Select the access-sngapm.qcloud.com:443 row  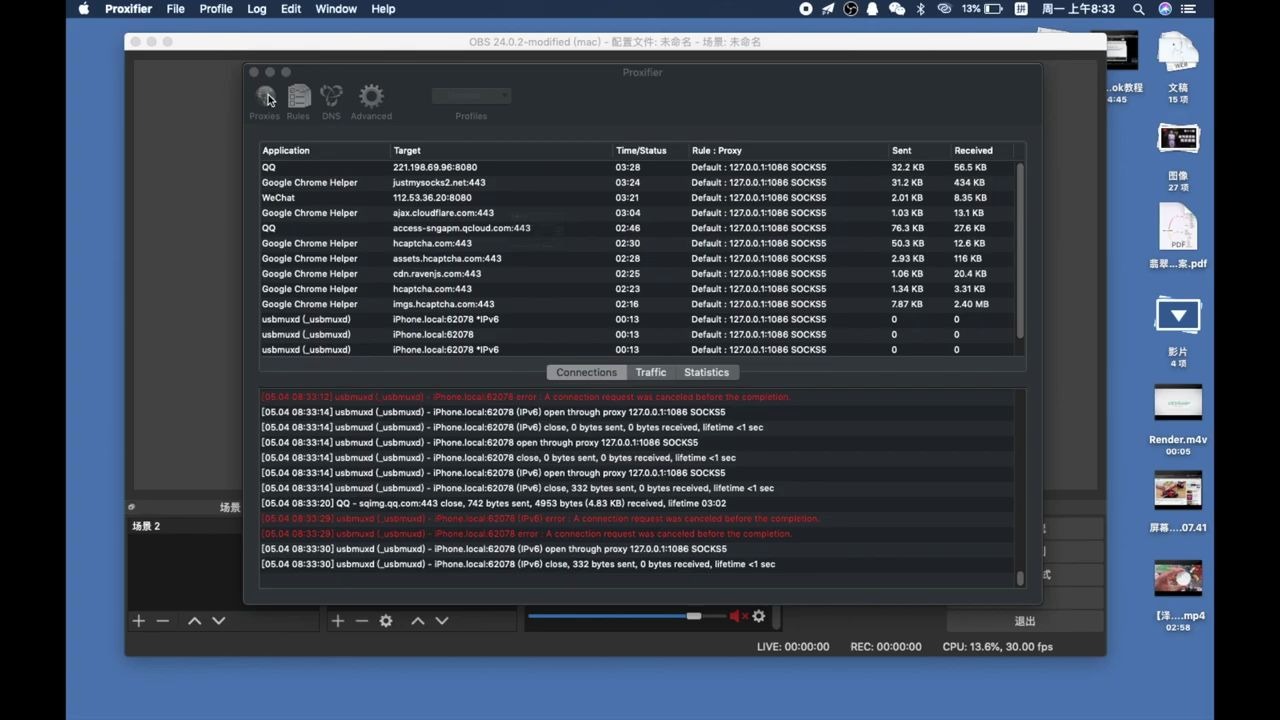coord(637,228)
